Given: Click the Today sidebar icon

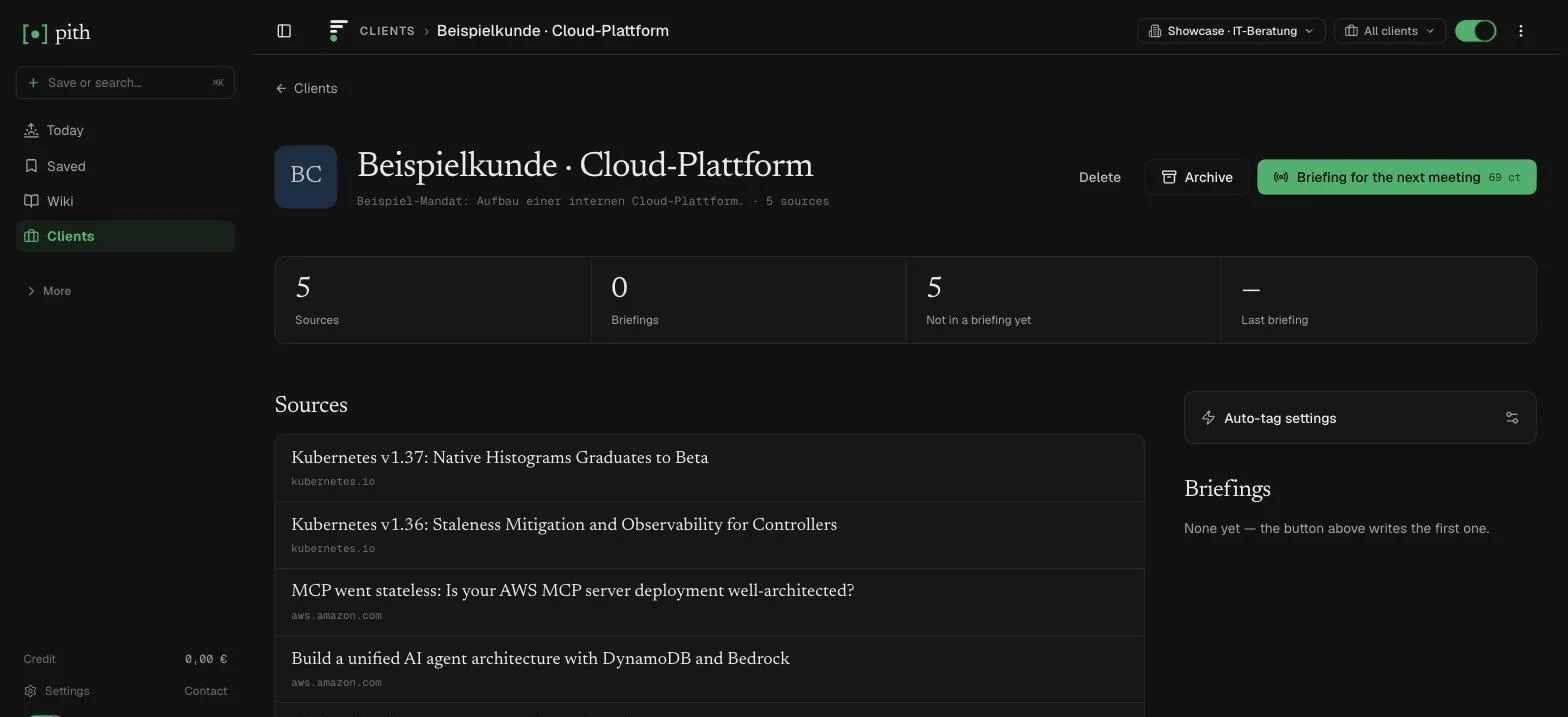Looking at the screenshot, I should (x=31, y=130).
